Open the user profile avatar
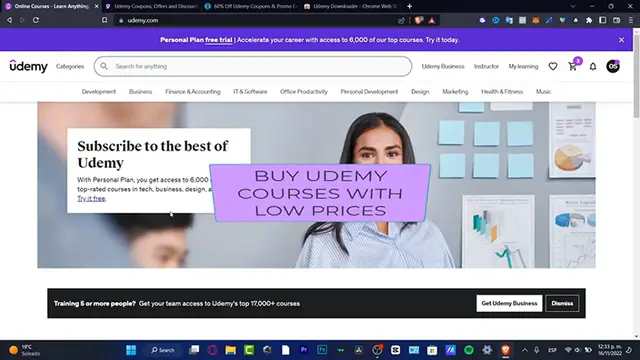The image size is (640, 360). (613, 66)
